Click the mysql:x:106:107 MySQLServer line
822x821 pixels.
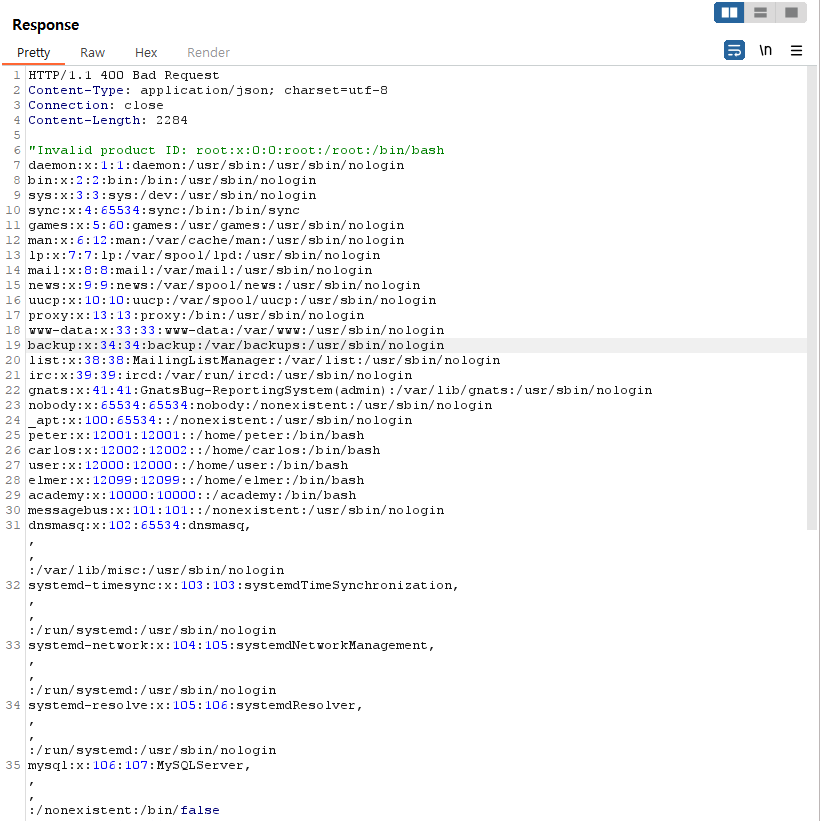tap(139, 766)
